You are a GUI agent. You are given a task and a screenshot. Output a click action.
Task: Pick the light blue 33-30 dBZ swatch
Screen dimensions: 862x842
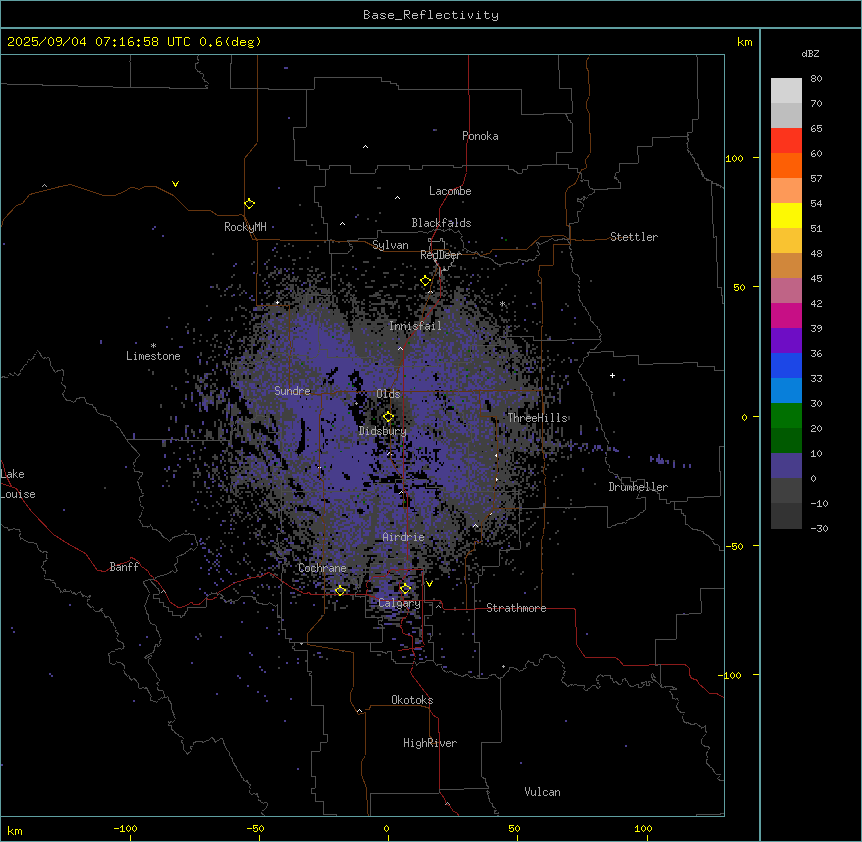786,390
